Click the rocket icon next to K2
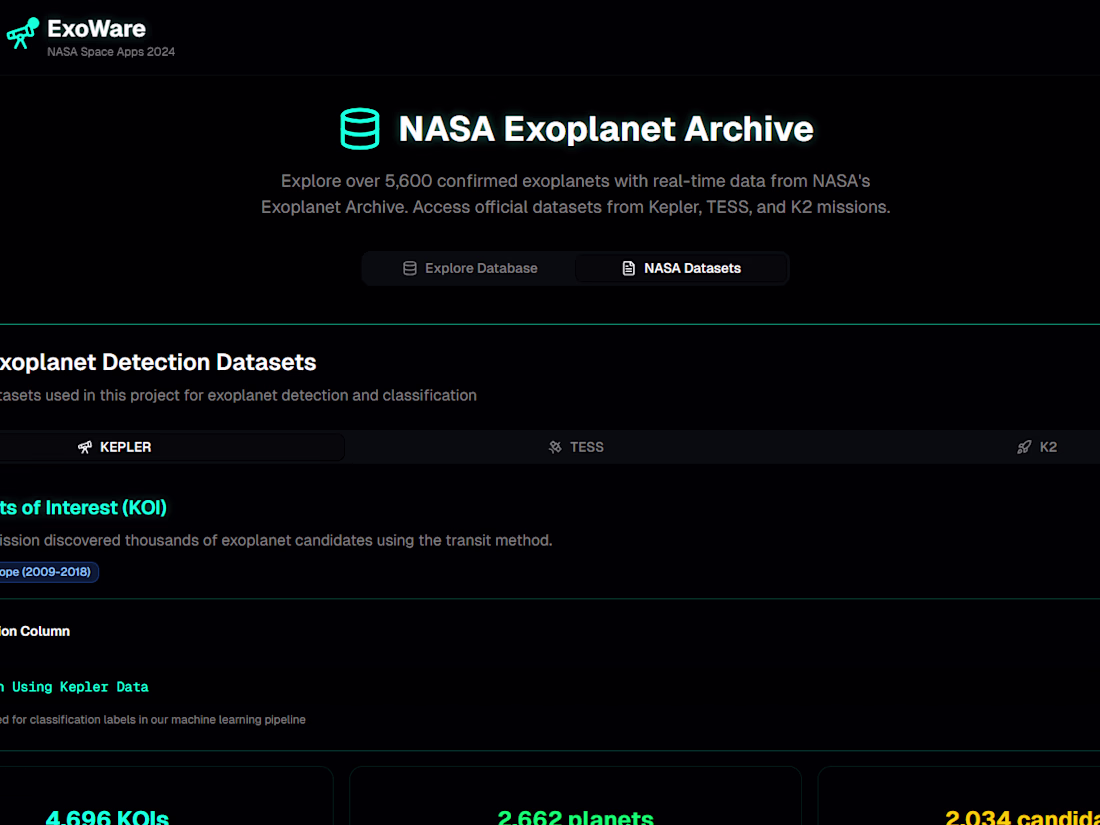The image size is (1100, 825). 1023,447
